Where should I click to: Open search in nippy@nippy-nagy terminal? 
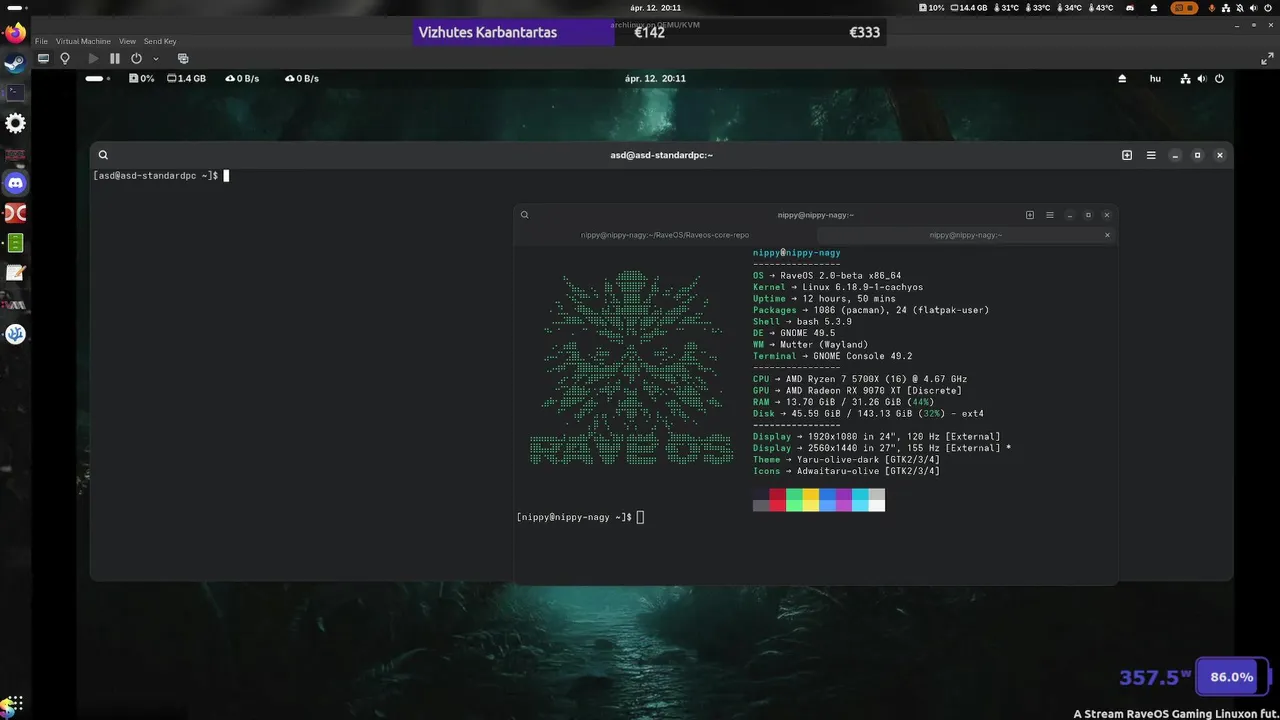point(524,215)
